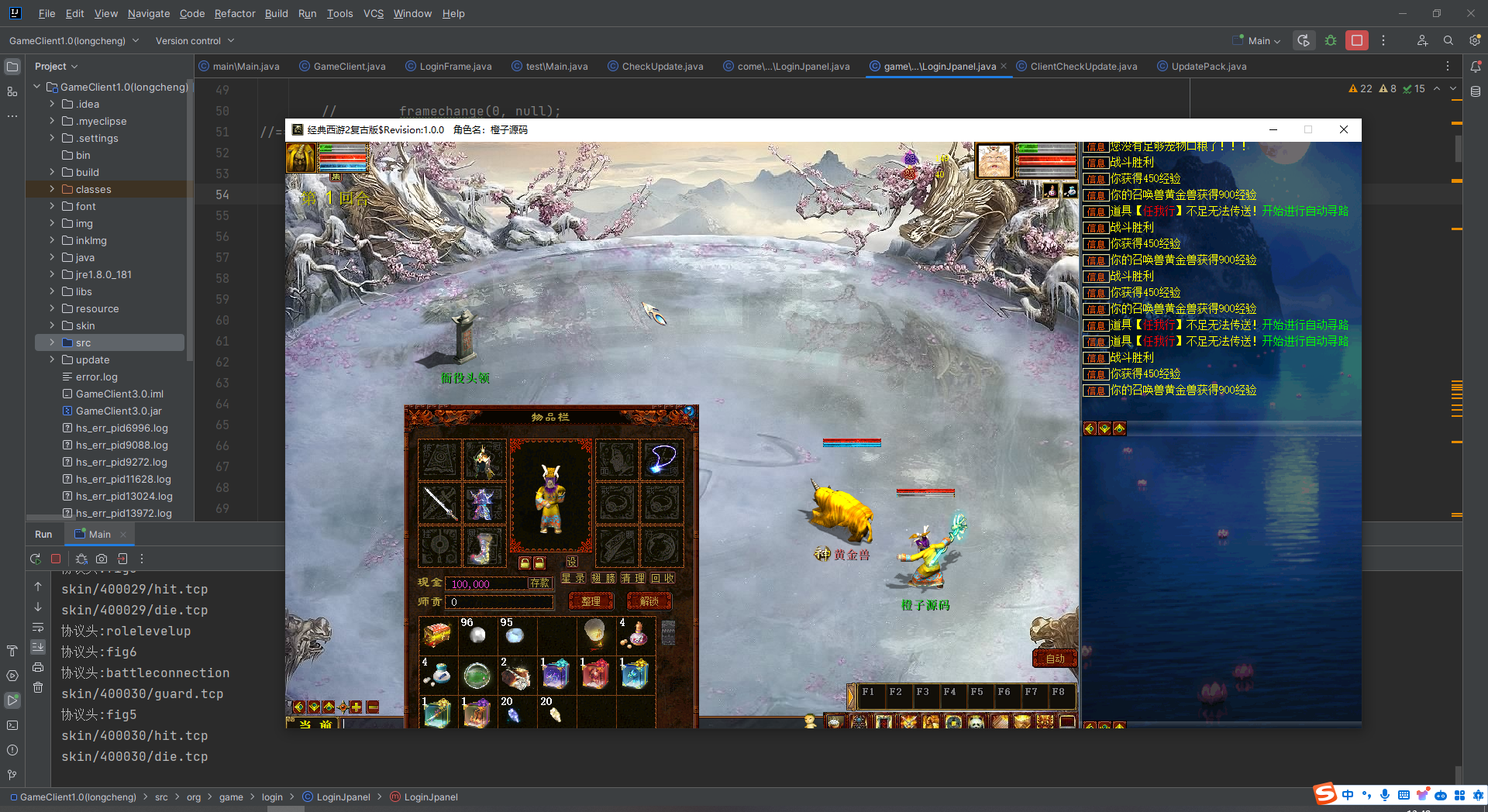Open the Notifications bell panel
Screen dimensions: 1488x812
pos(1476,67)
